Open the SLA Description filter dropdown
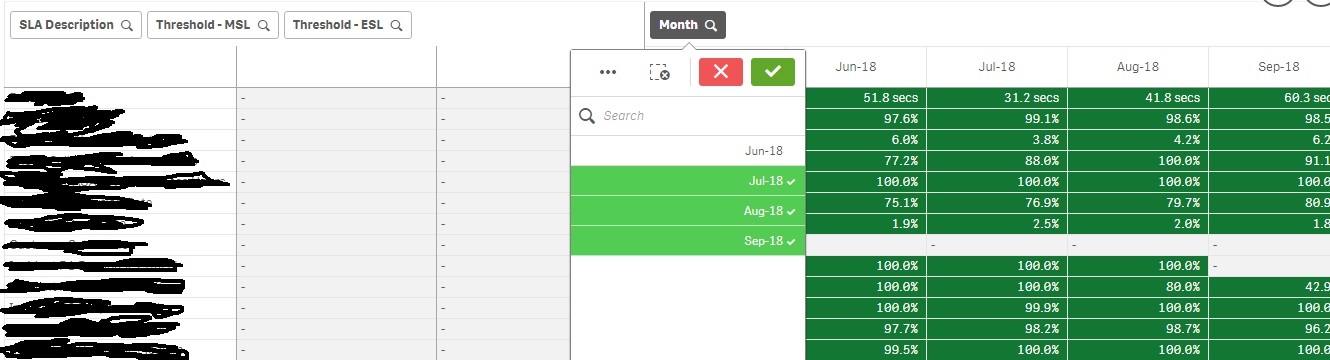The width and height of the screenshot is (1330, 360). tap(76, 26)
